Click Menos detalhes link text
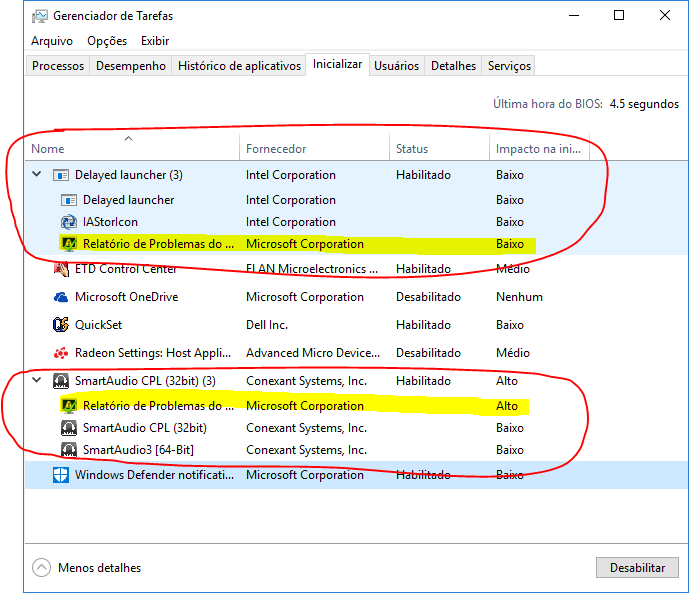 99,568
